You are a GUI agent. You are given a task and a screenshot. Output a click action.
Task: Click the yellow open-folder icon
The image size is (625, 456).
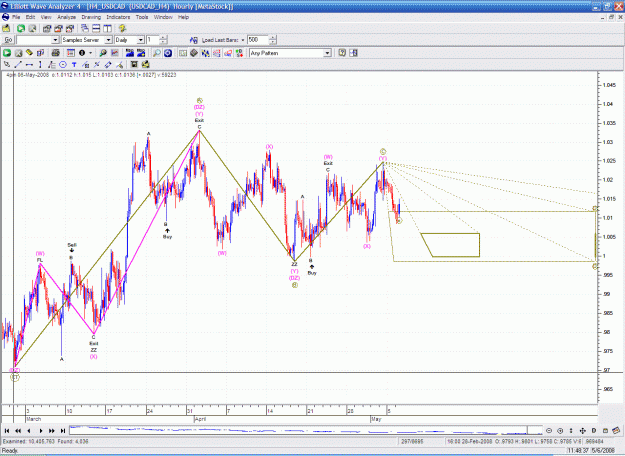(6, 28)
